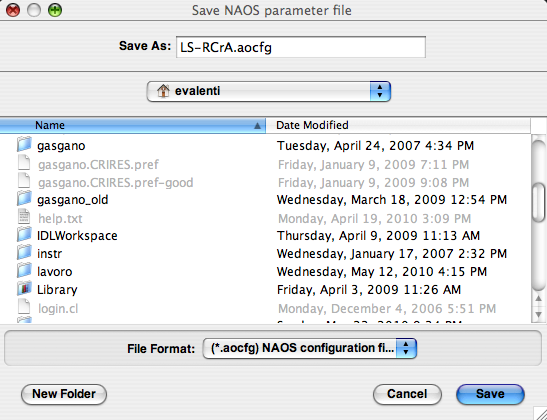Select the IDLWorkspace folder icon
The height and width of the screenshot is (420, 547).
[x=24, y=235]
